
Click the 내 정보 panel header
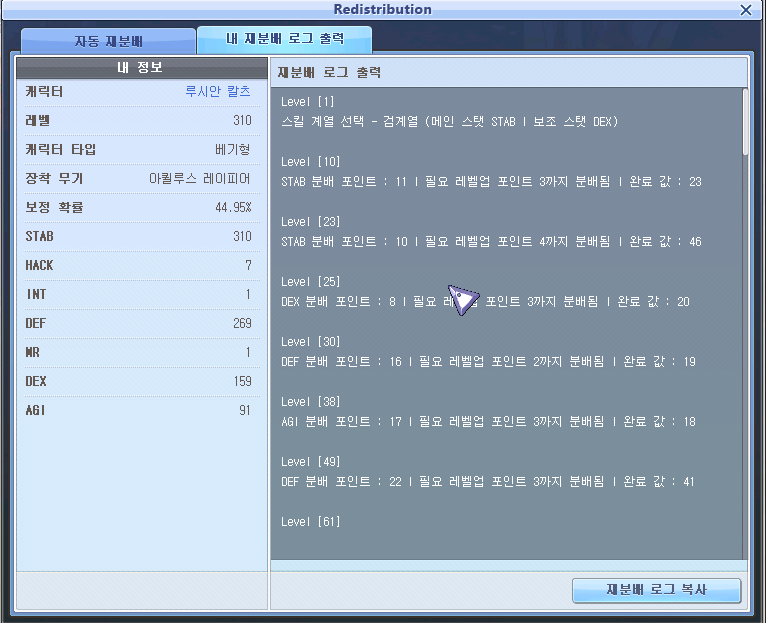pyautogui.click(x=142, y=67)
